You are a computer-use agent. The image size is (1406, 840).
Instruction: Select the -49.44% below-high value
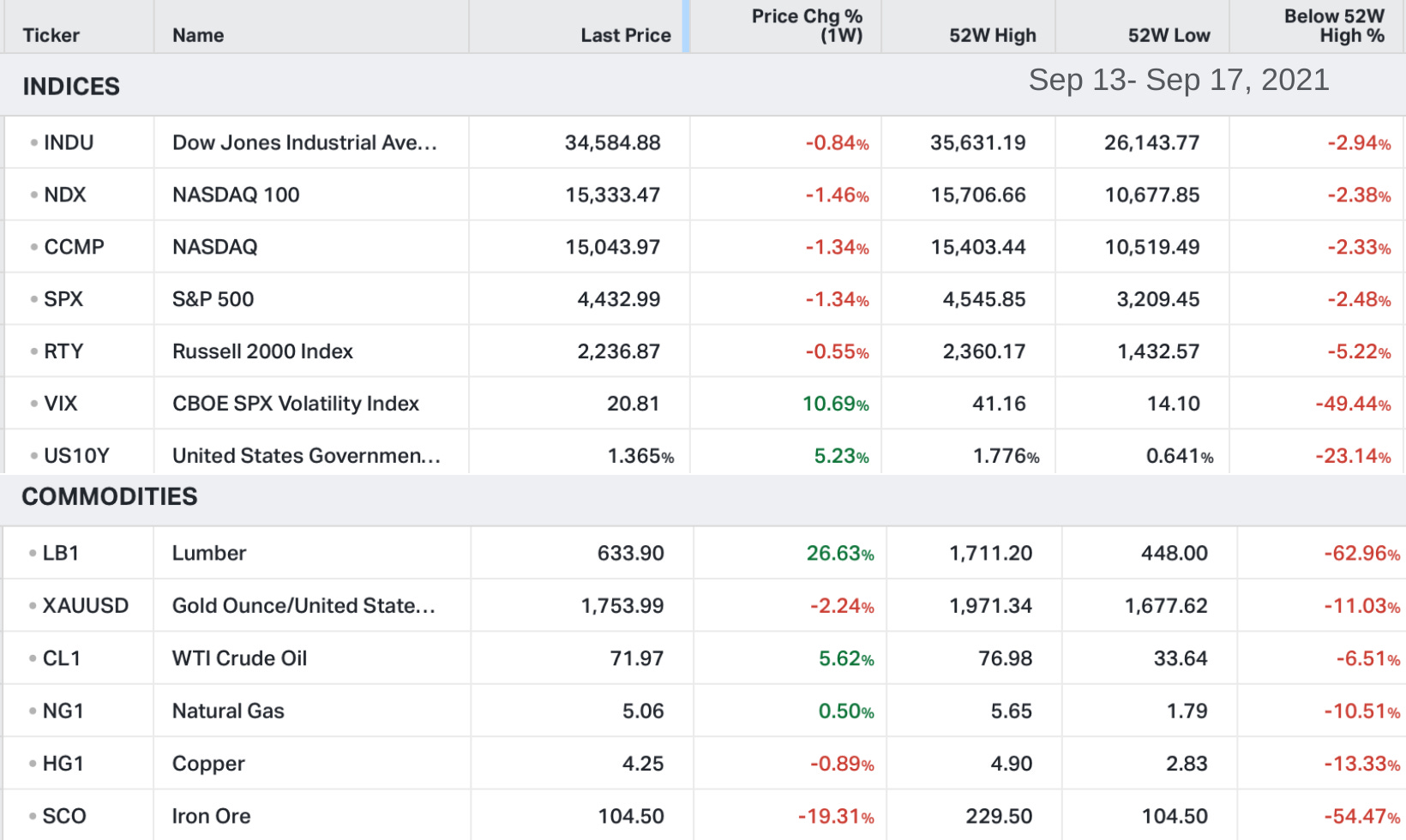(1353, 404)
